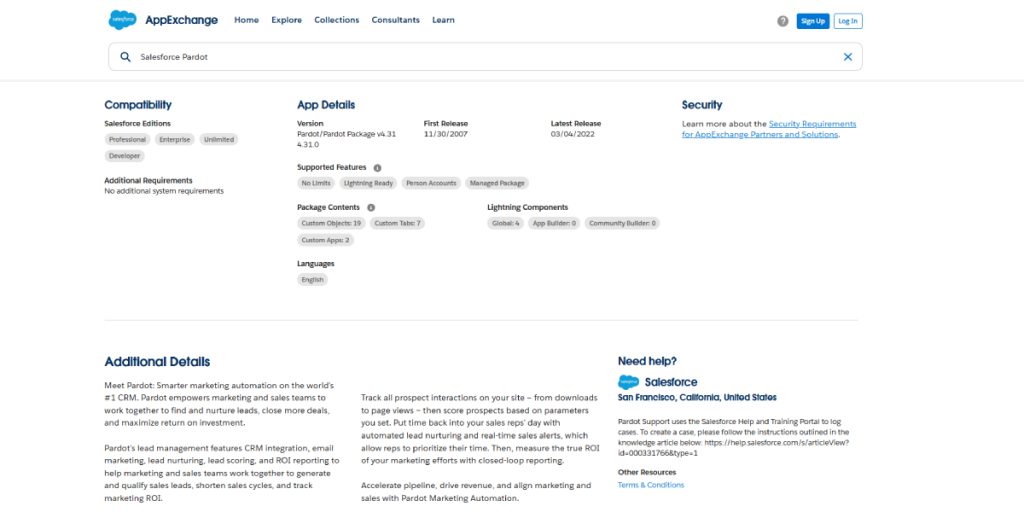1024x512 pixels.
Task: Click the Log In button
Action: (848, 21)
